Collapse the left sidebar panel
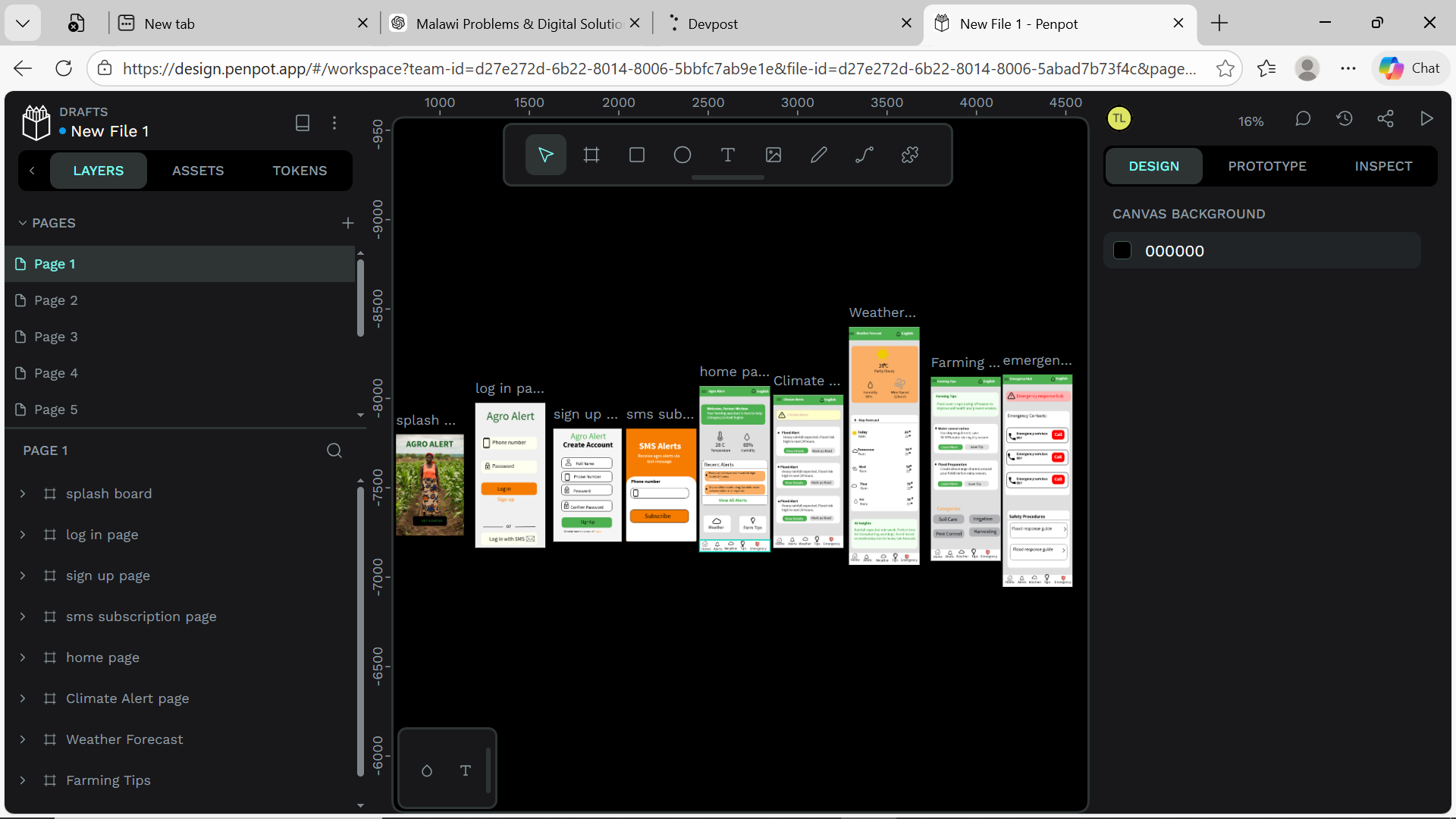This screenshot has height=819, width=1456. tap(32, 171)
